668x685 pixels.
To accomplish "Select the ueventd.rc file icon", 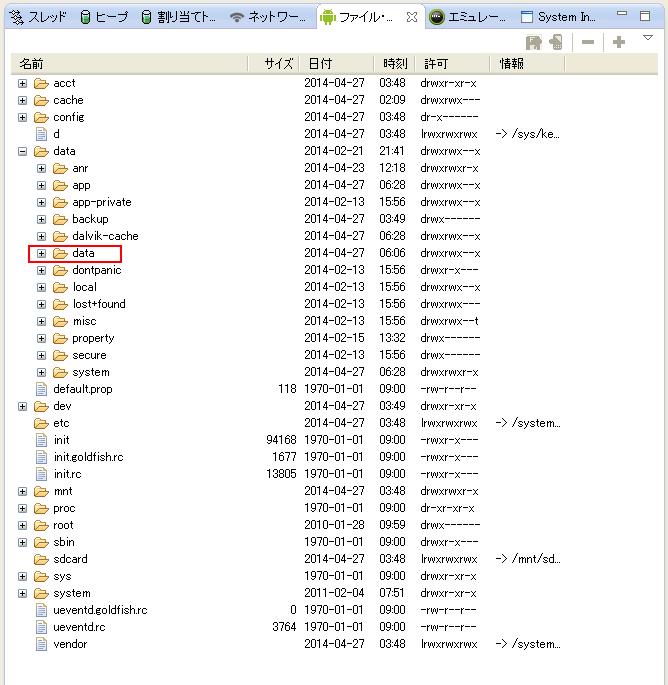I will 41,627.
